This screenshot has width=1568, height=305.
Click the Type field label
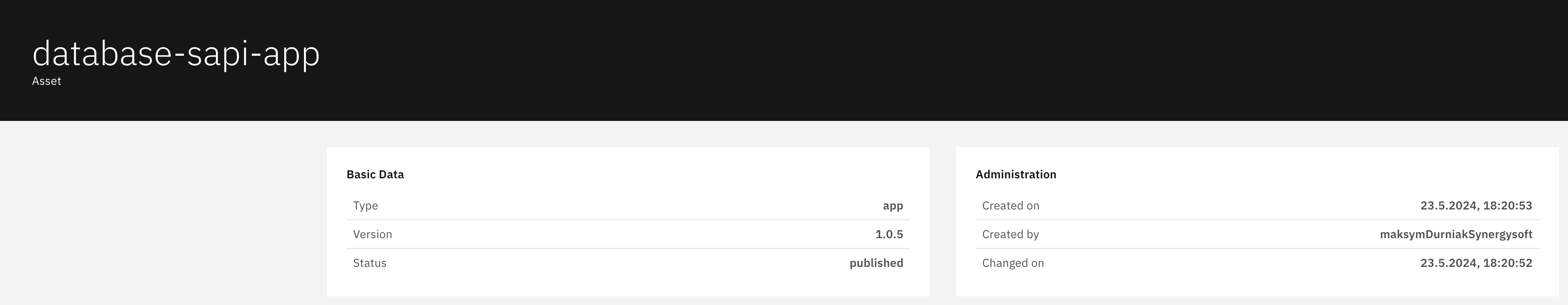pyautogui.click(x=365, y=206)
